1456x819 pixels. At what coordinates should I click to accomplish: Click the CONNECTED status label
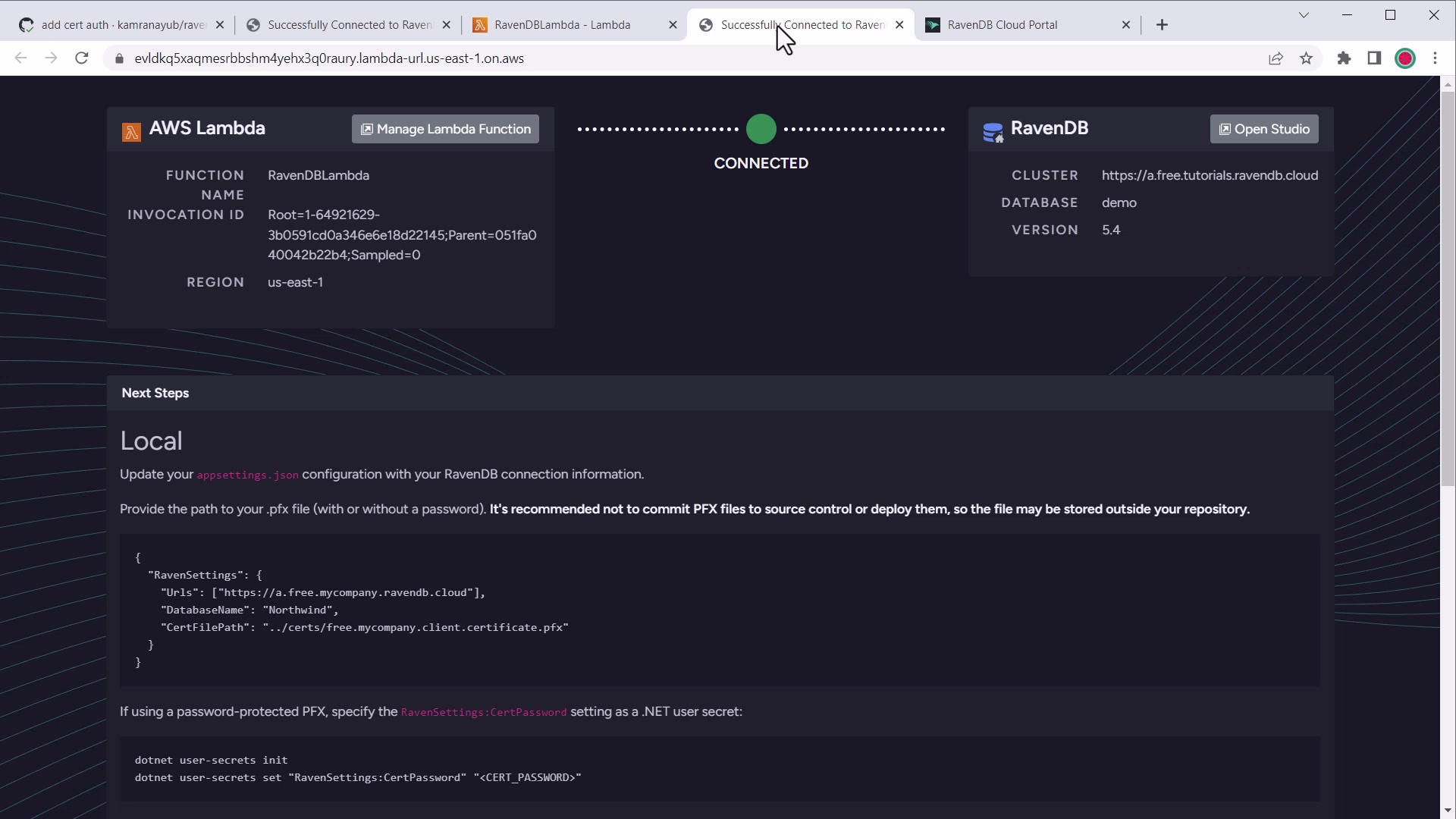pos(761,163)
